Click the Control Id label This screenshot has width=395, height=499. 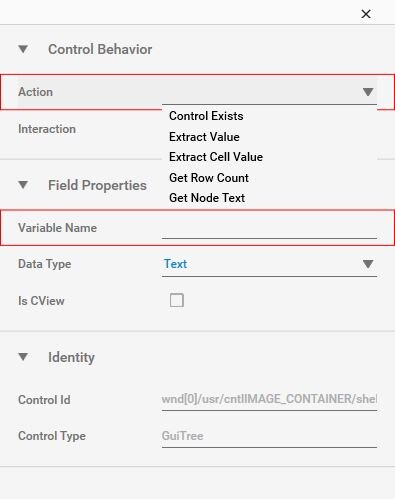(44, 400)
